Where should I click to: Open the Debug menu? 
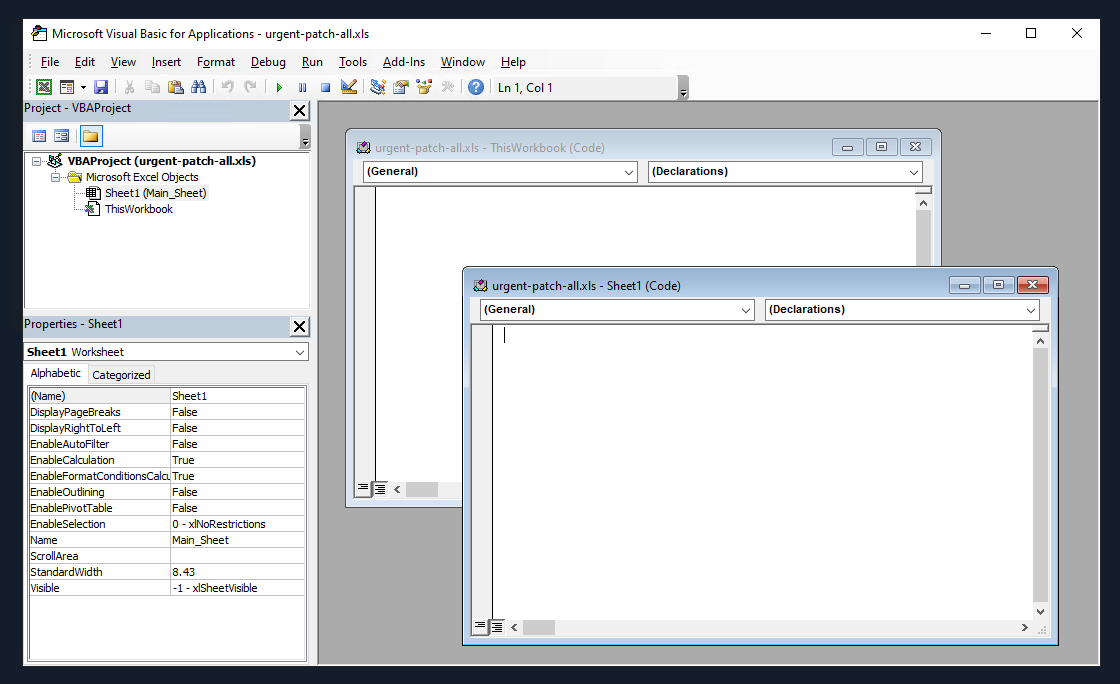[268, 62]
